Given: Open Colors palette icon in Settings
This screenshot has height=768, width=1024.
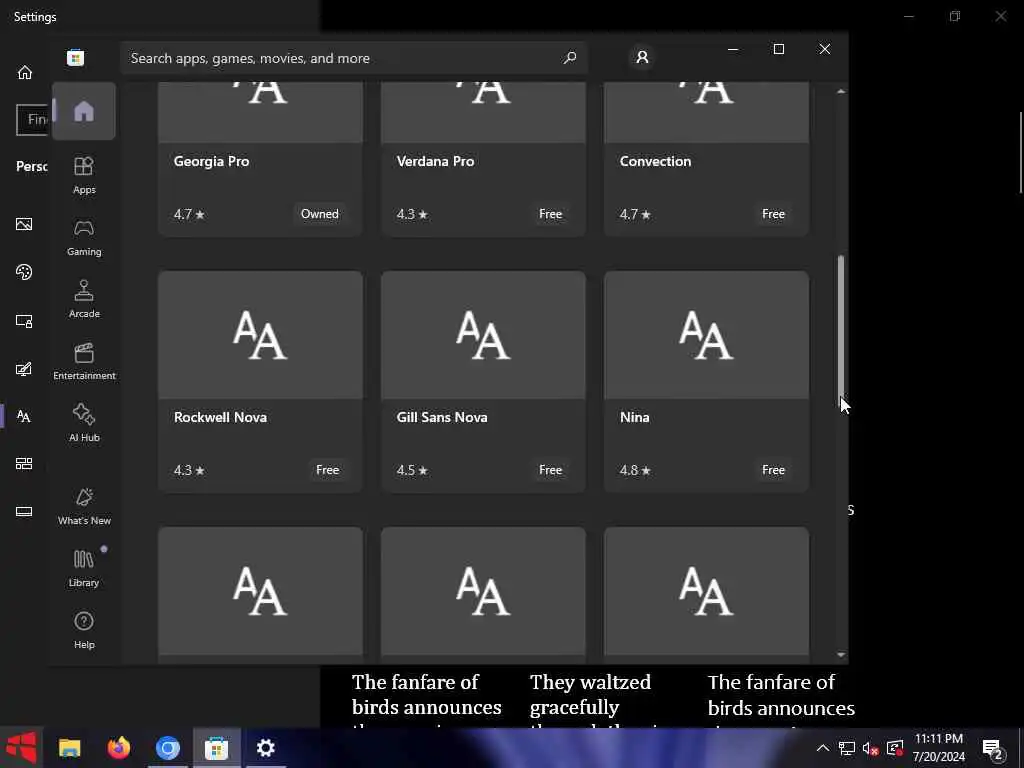Looking at the screenshot, I should (24, 272).
